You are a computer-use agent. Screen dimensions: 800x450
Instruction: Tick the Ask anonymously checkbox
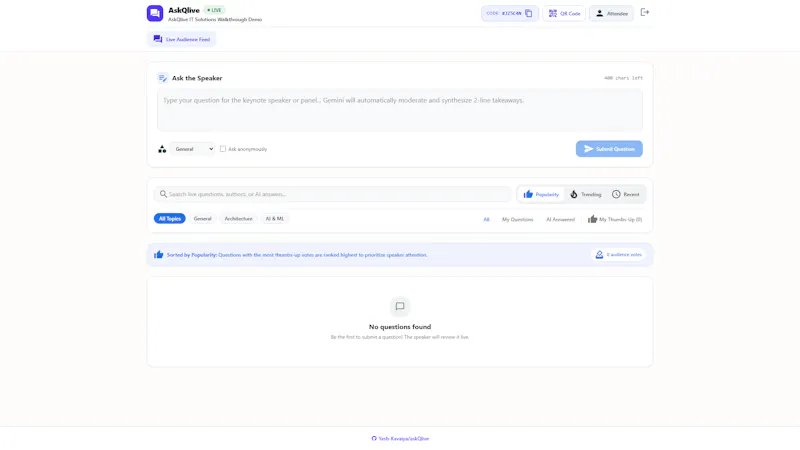pos(222,149)
